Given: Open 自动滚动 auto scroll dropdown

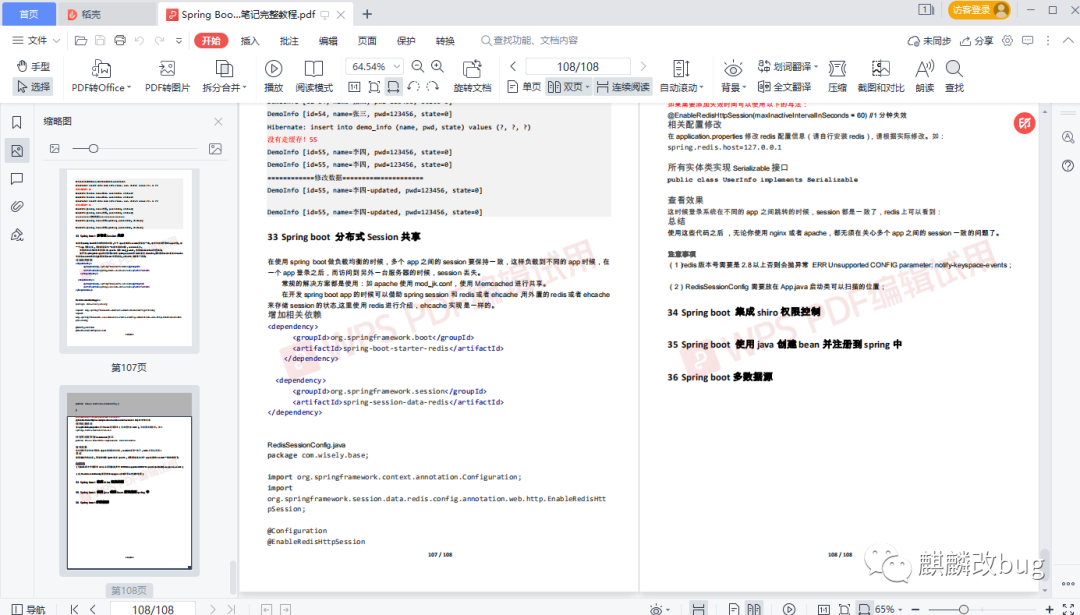Looking at the screenshot, I should click(681, 76).
